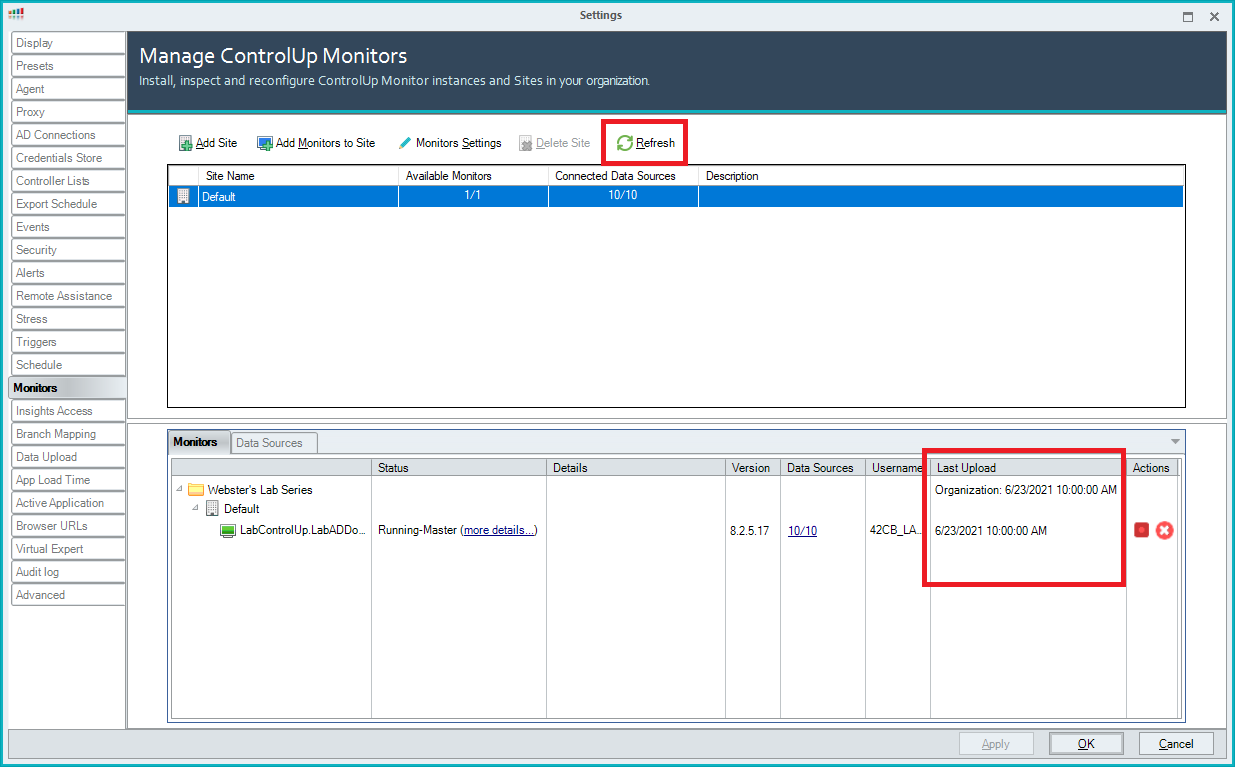Open the Audit log settings page
1235x767 pixels.
tap(37, 572)
